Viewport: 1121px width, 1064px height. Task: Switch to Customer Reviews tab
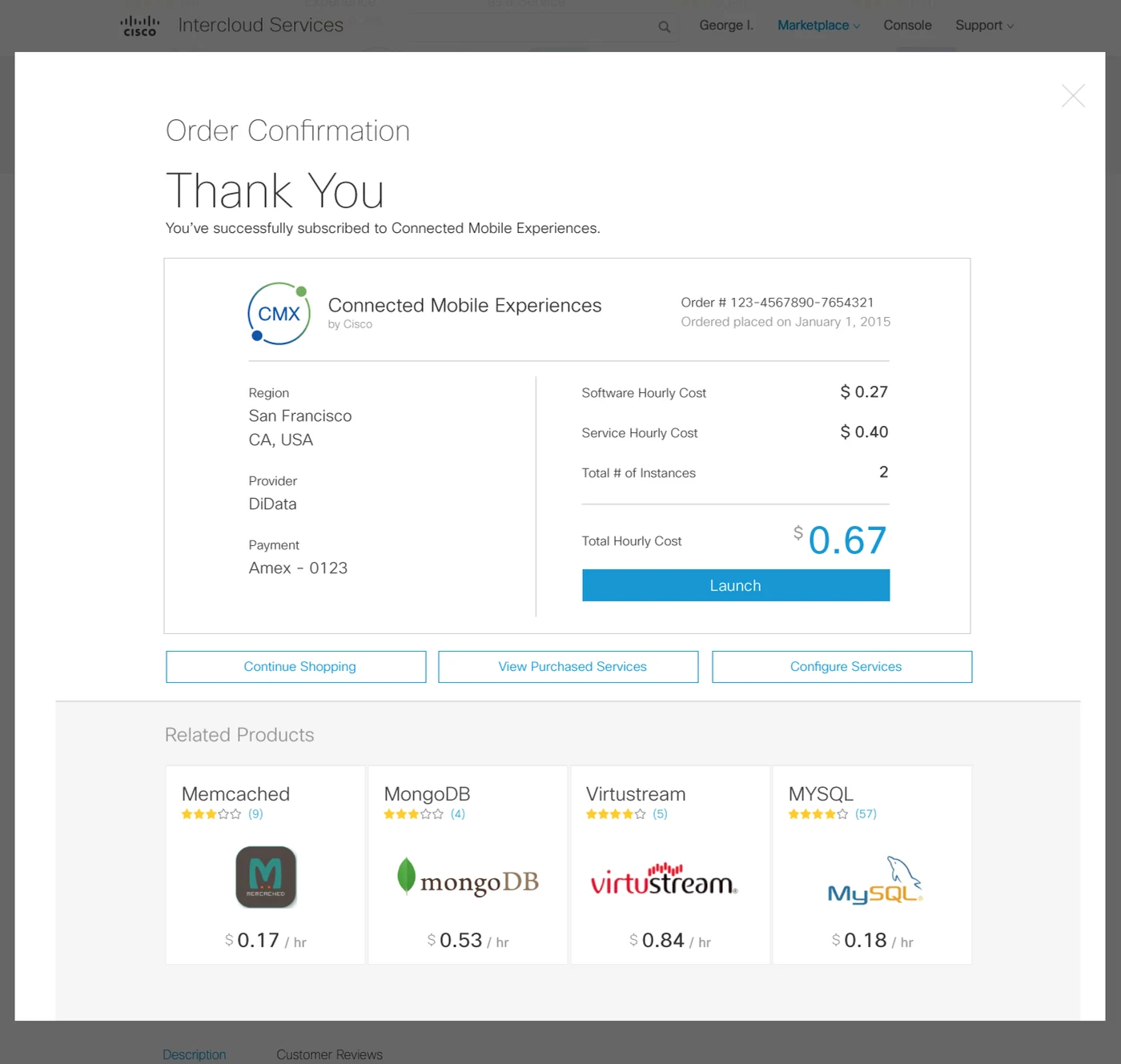(330, 1054)
